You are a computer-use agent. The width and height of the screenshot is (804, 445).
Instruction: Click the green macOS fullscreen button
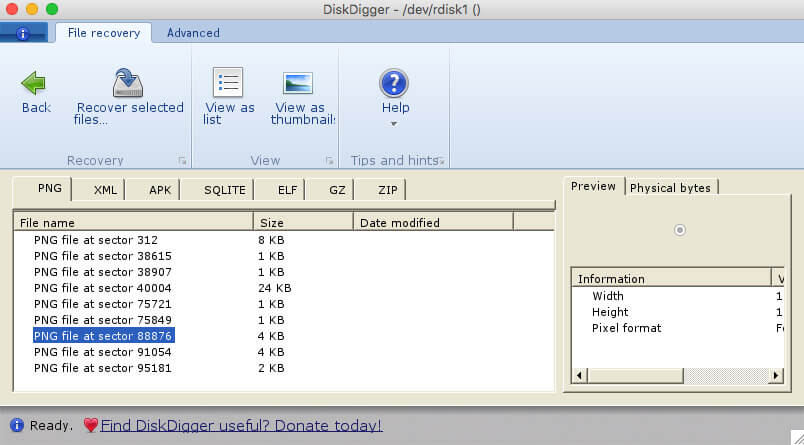tap(52, 9)
